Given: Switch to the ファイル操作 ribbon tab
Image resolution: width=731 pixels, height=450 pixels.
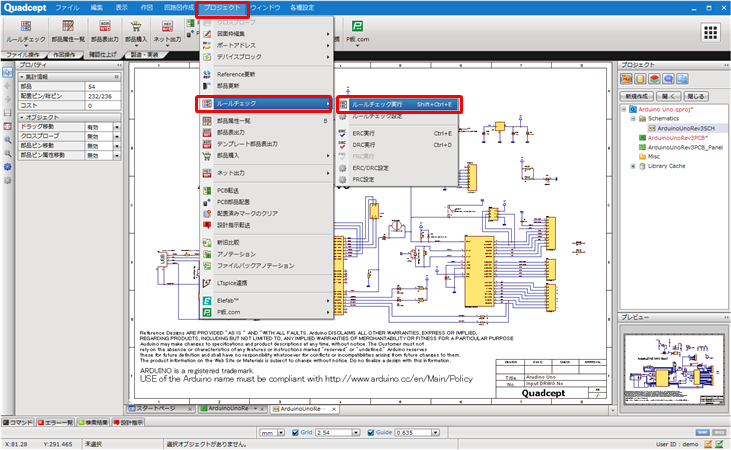Looking at the screenshot, I should (23, 55).
